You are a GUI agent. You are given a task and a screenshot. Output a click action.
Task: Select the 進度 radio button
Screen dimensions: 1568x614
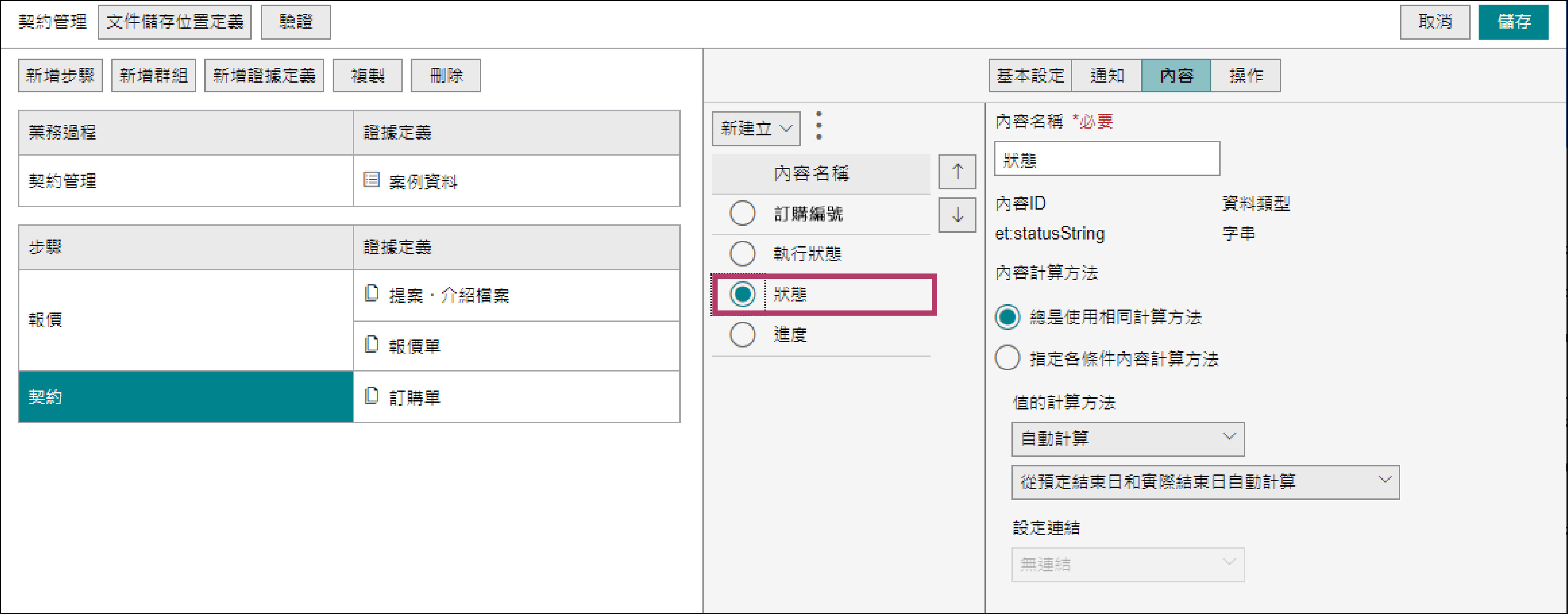click(x=742, y=335)
